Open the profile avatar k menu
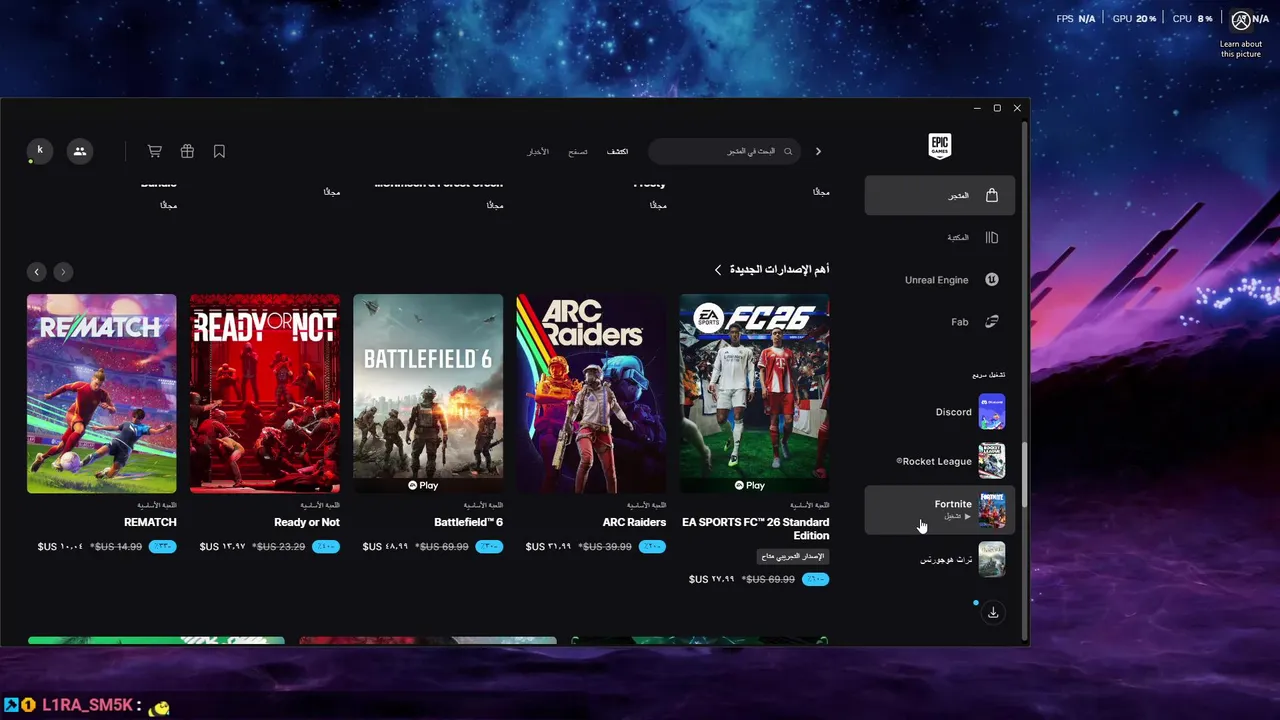Screen dimensions: 1280x720 [x=39, y=151]
